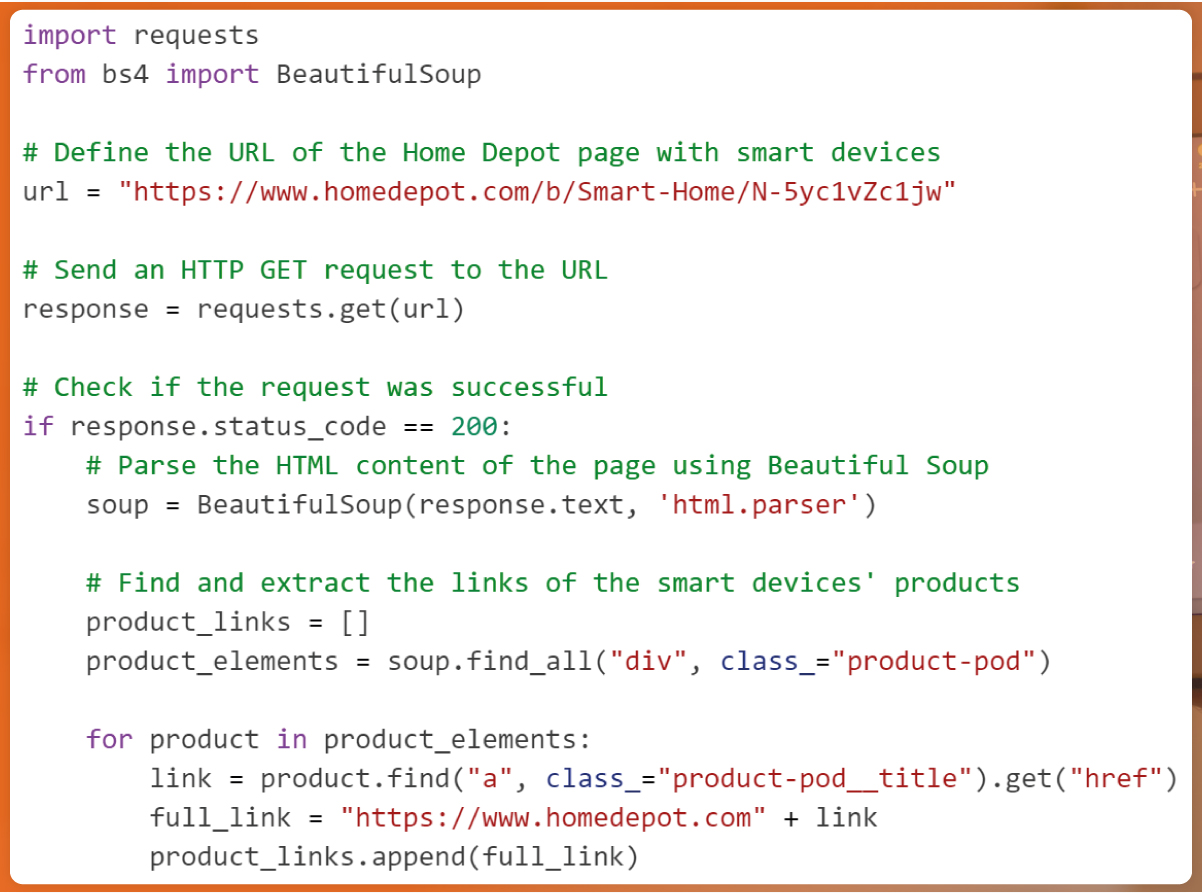Screen dimensions: 1202x893
Task: Click the "href" string in get call
Action: click(1115, 779)
